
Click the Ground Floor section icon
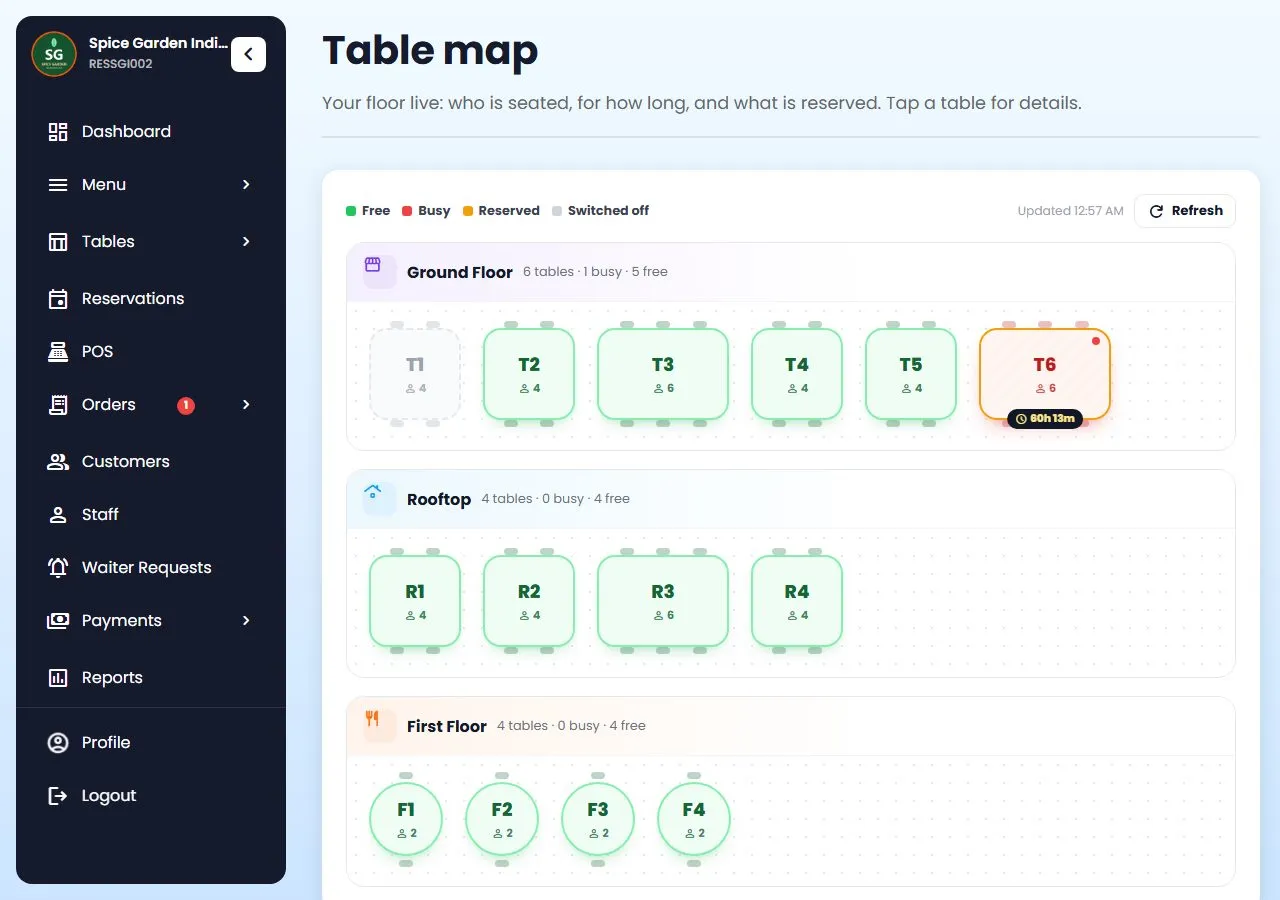(x=373, y=265)
